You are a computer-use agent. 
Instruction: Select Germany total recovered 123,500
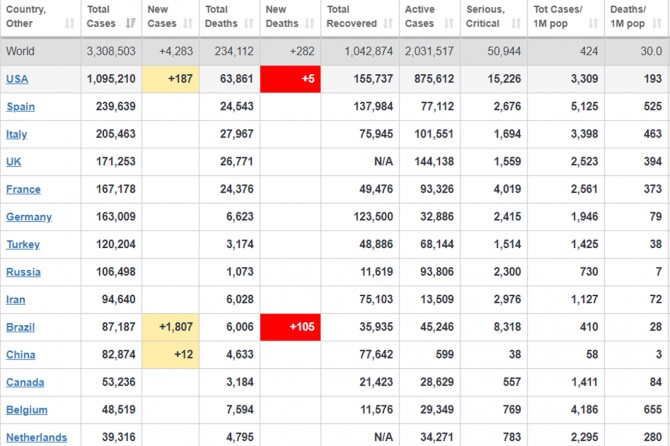tap(373, 217)
